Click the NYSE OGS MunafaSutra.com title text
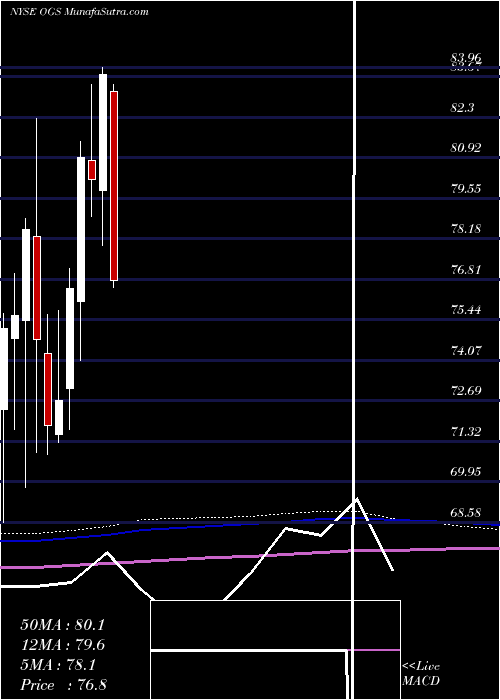The height and width of the screenshot is (700, 500). [x=79, y=12]
